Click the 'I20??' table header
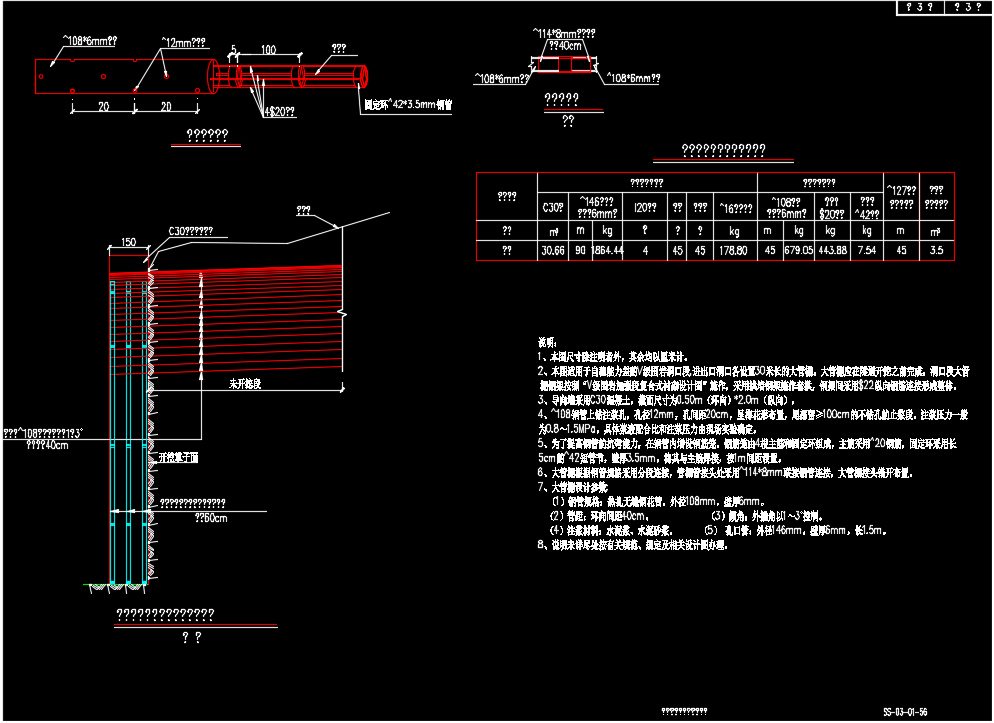 click(x=645, y=208)
